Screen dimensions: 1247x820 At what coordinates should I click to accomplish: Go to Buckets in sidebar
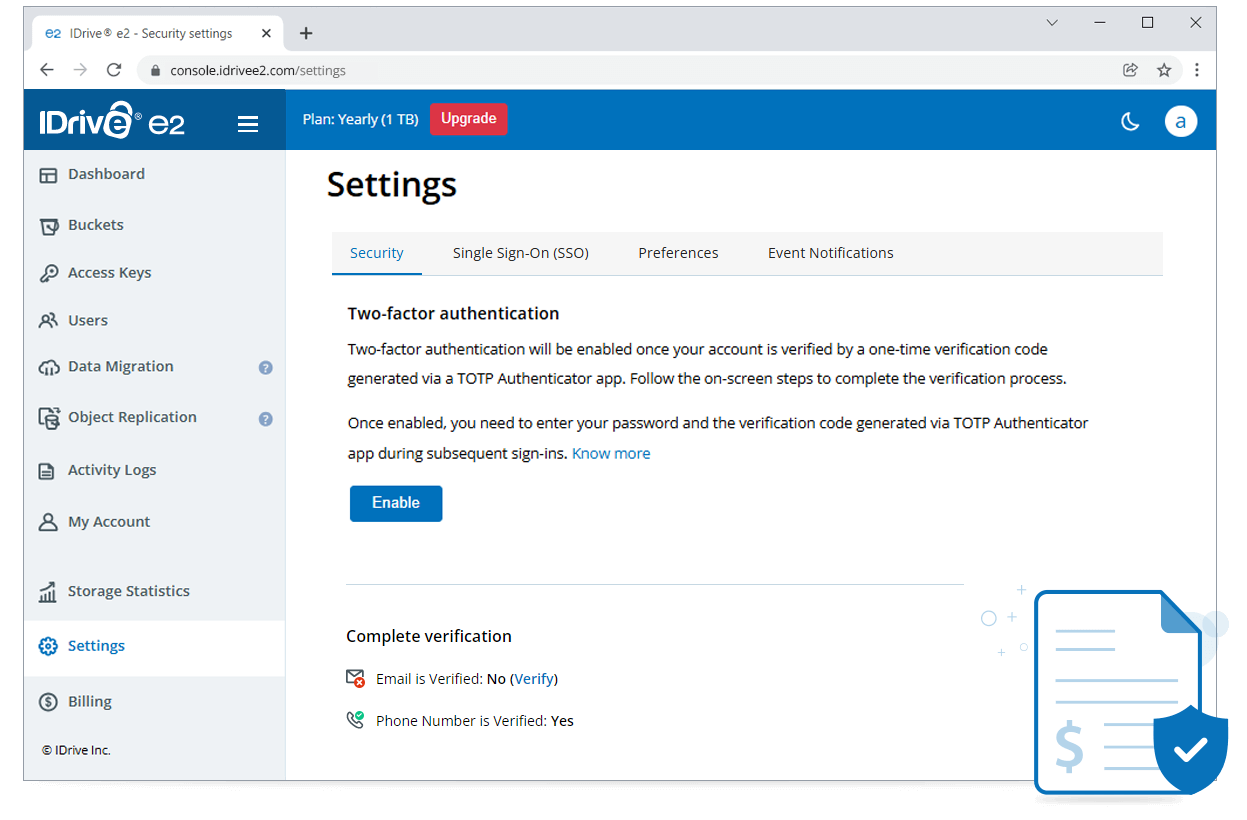pyautogui.click(x=96, y=225)
